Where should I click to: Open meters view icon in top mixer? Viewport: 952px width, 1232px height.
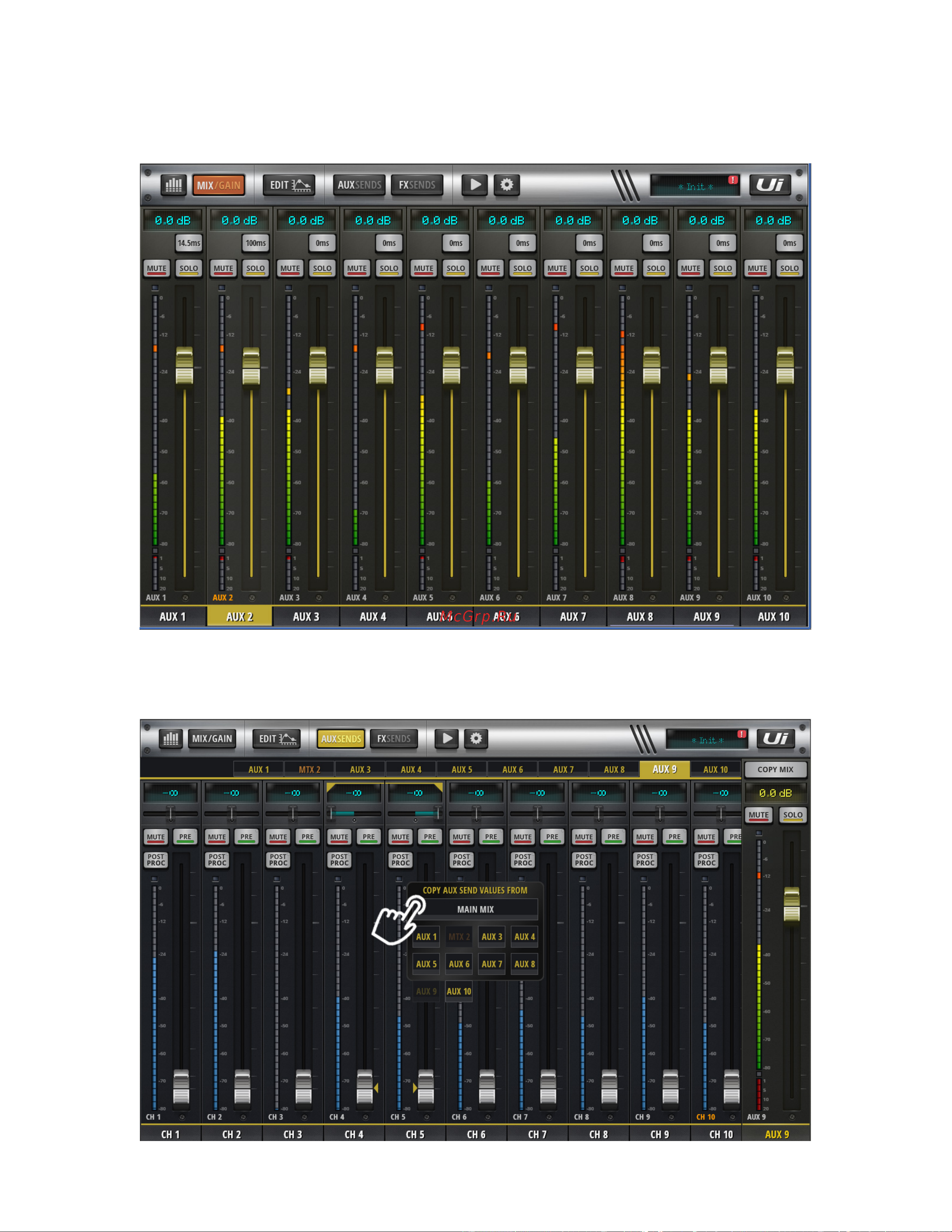[174, 184]
